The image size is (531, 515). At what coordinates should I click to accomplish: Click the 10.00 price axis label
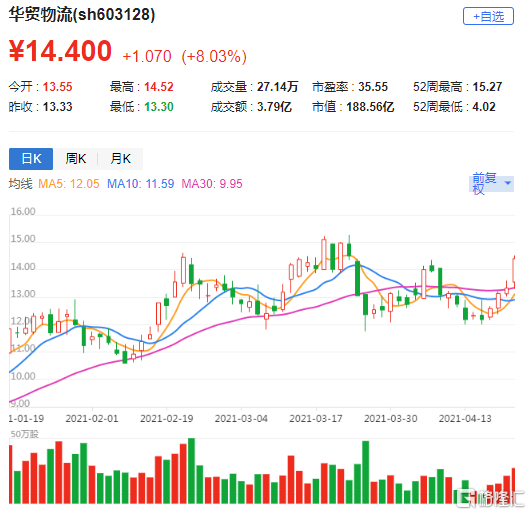tap(23, 376)
